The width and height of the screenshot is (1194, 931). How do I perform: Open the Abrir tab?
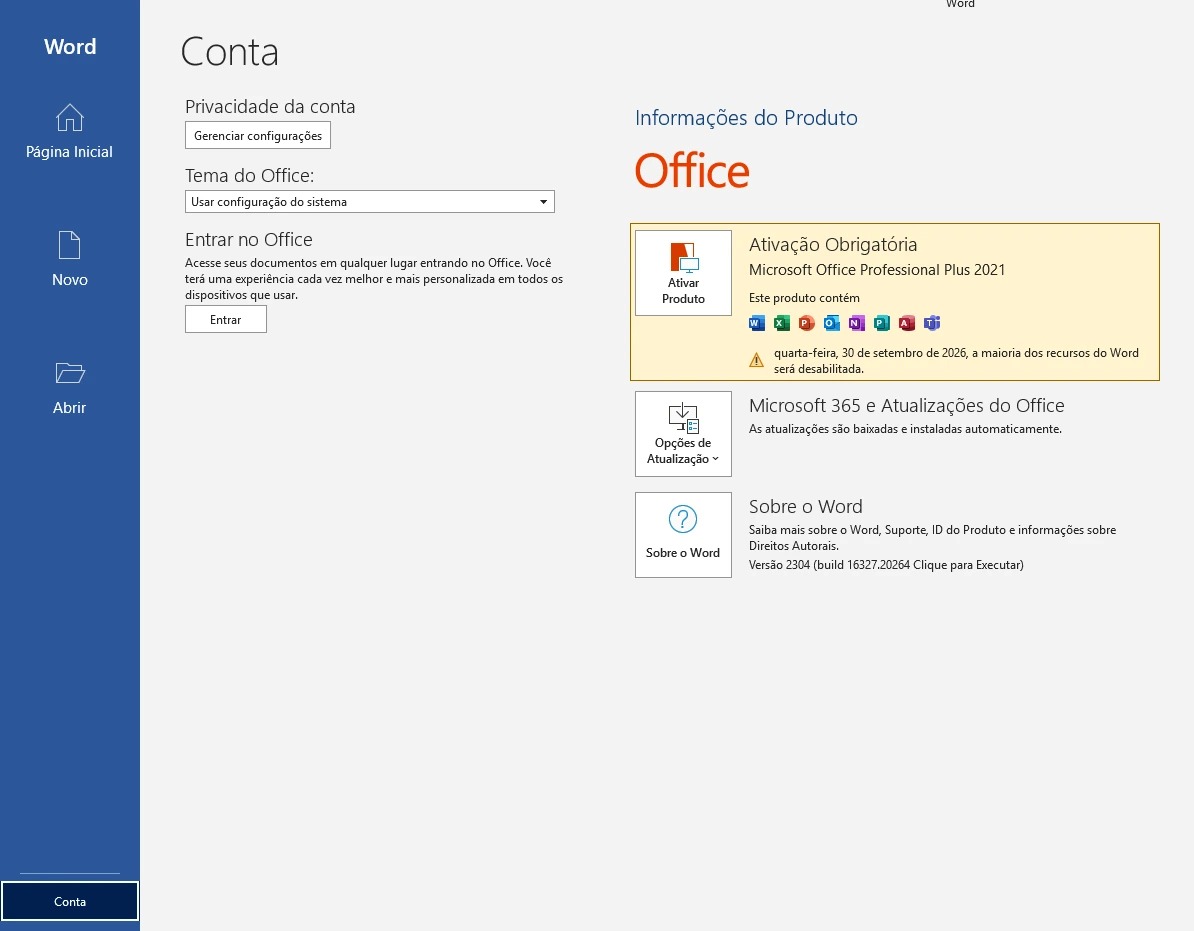(69, 387)
